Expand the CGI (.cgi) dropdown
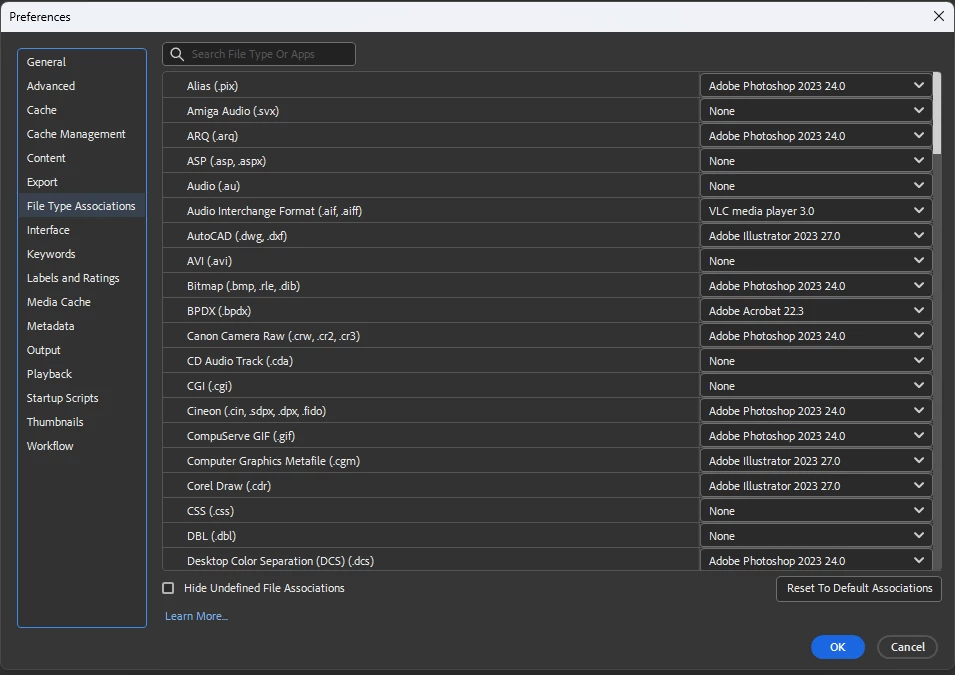Viewport: 955px width, 675px height. [x=816, y=386]
